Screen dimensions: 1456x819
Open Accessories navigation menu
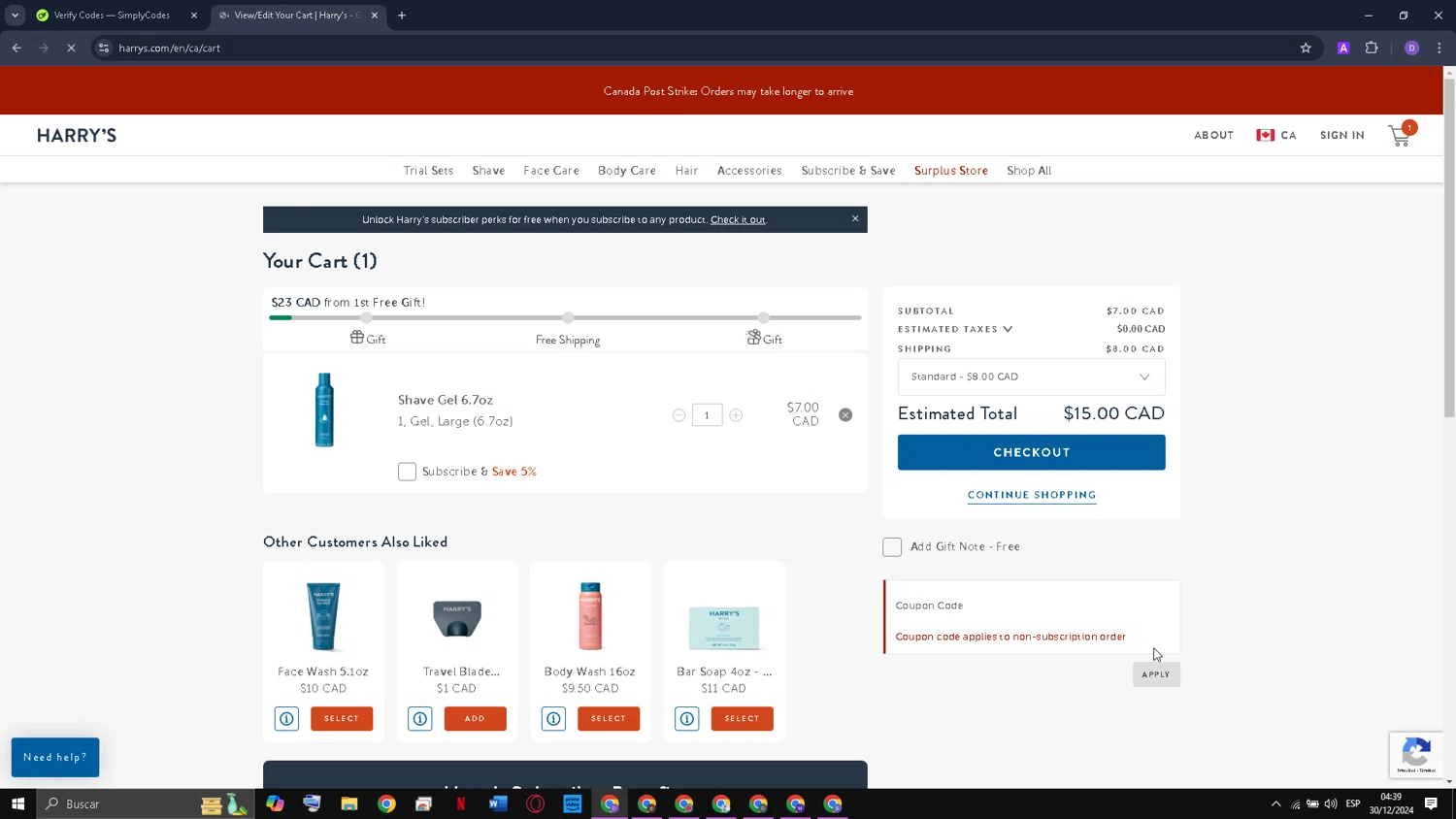(749, 170)
